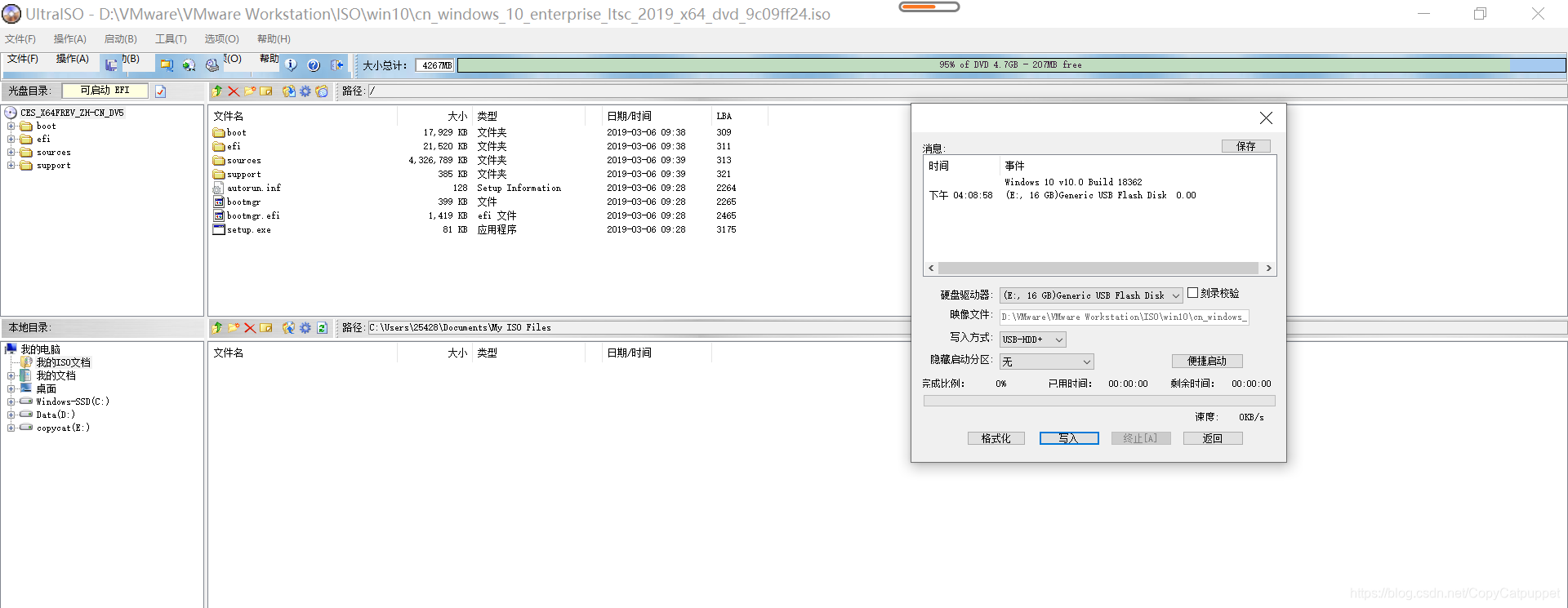
Task: Click the 便捷启动 button
Action: 1207,362
